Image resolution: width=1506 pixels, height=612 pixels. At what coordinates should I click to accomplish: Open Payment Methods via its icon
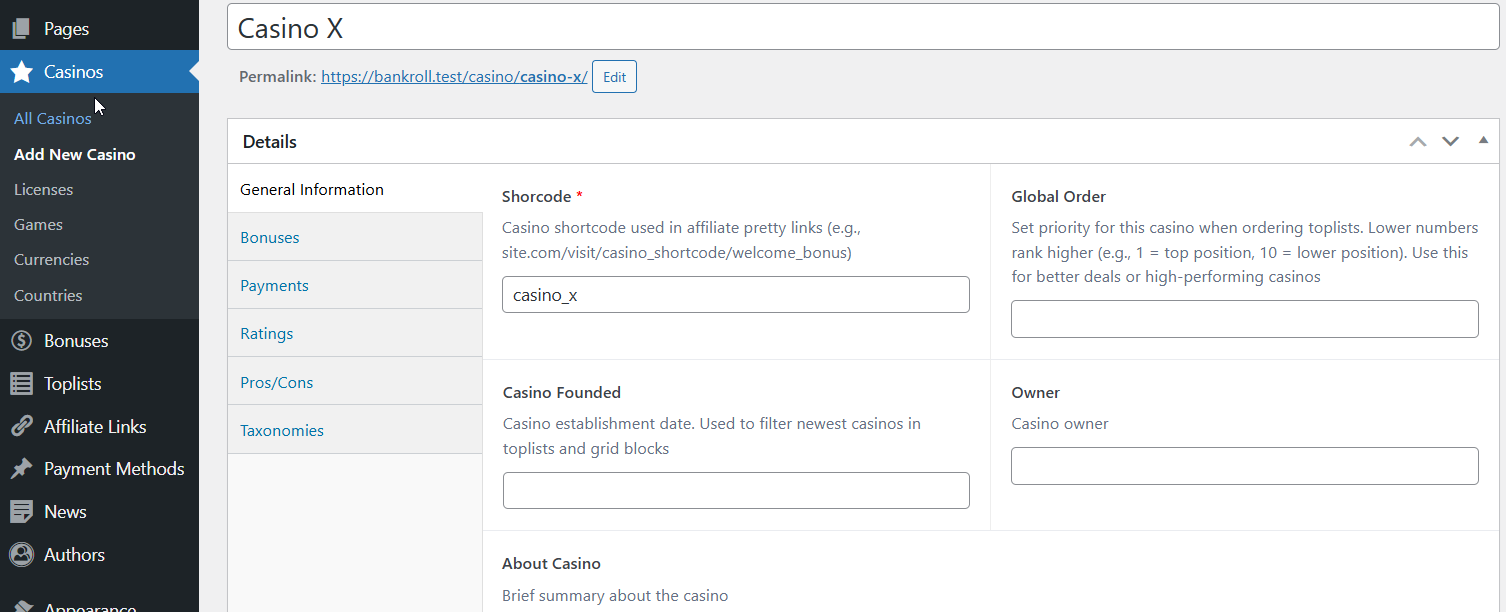pos(20,468)
